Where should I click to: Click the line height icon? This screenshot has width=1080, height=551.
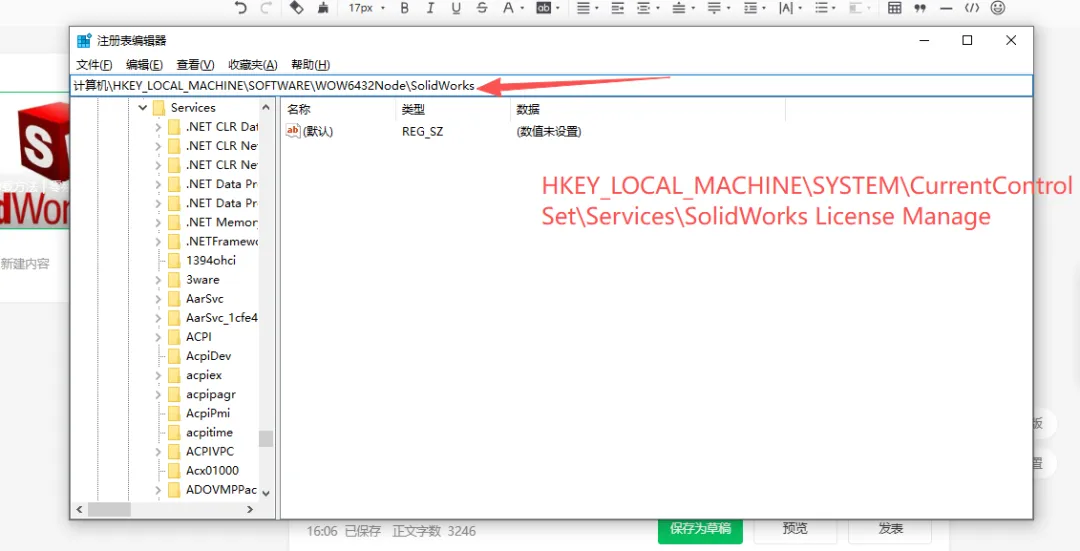[x=750, y=8]
